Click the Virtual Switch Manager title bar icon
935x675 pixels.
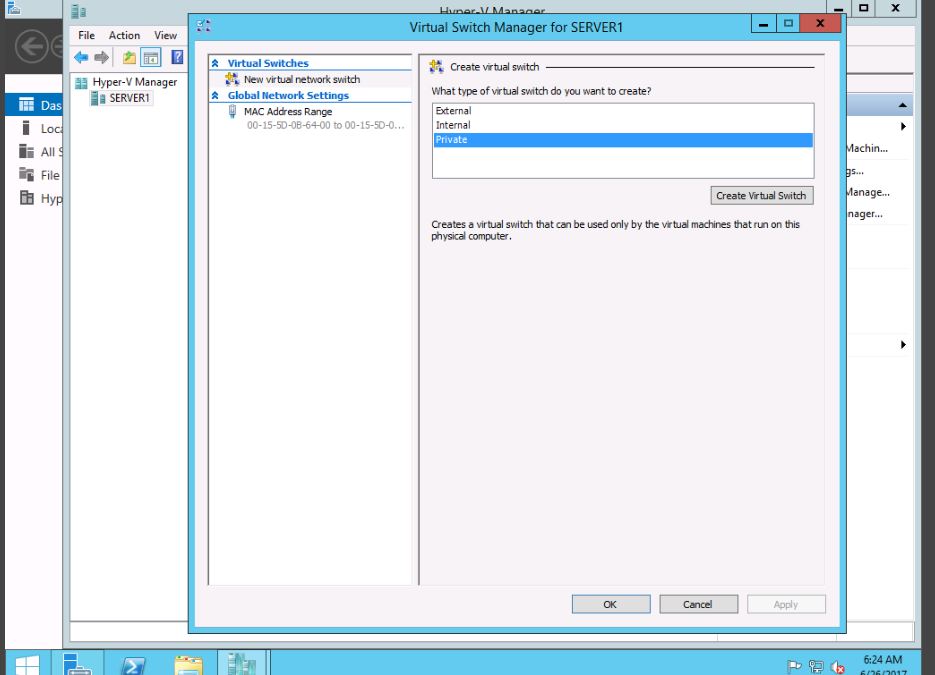(x=204, y=26)
